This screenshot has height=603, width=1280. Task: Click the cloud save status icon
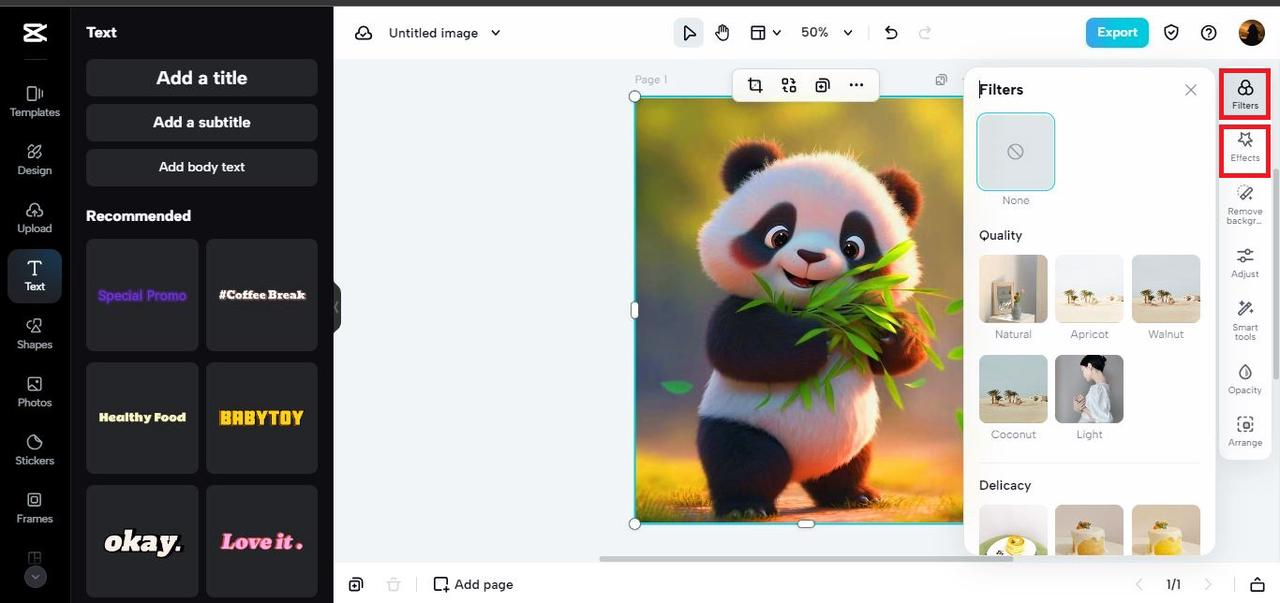[364, 33]
